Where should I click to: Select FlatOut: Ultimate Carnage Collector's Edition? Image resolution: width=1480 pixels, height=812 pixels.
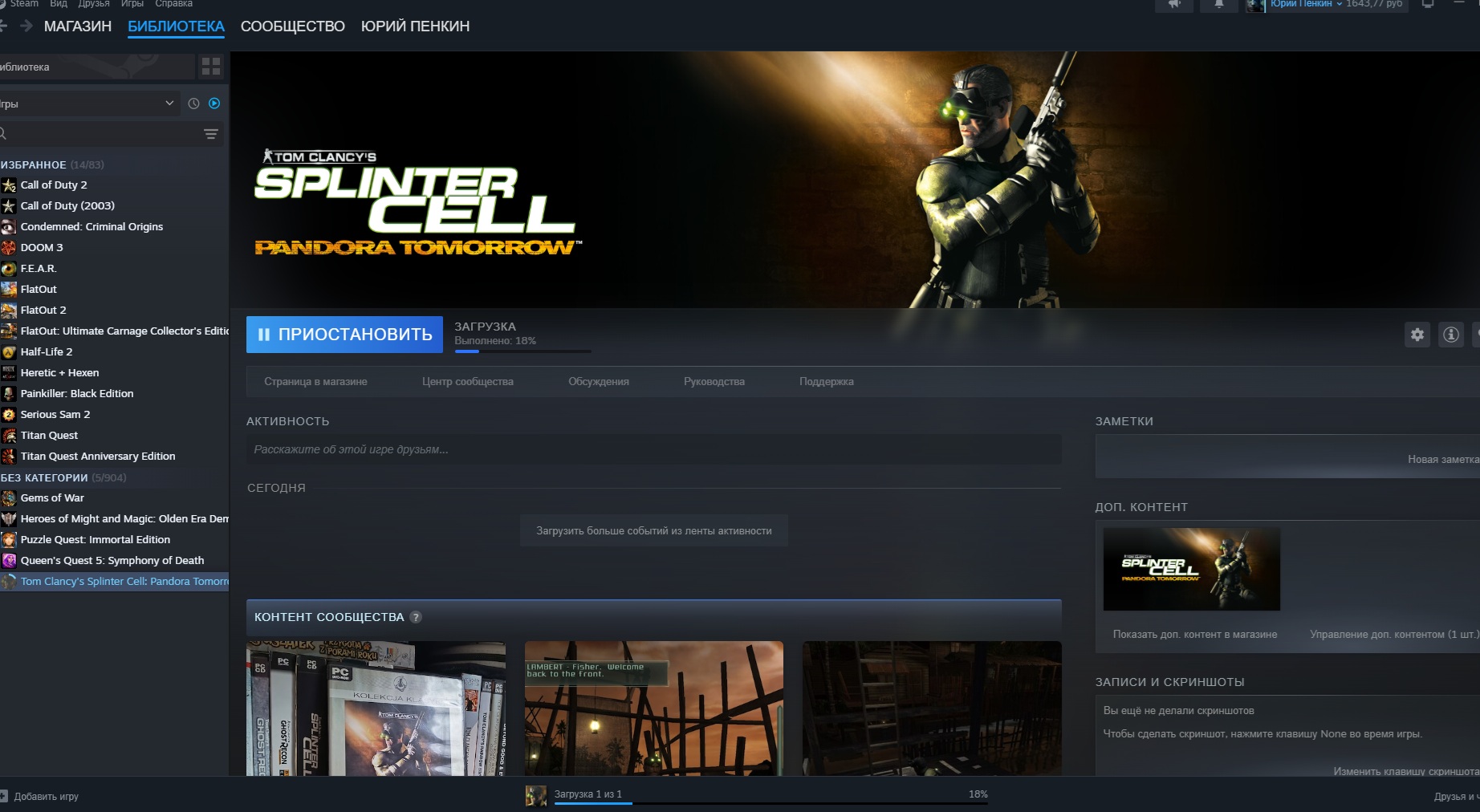114,331
